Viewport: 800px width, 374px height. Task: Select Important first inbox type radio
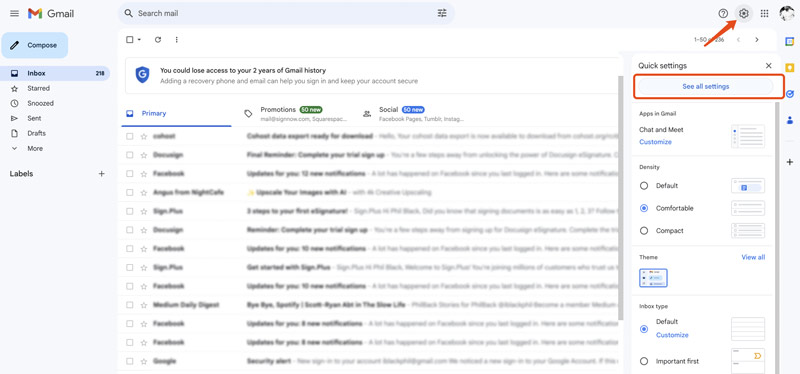[x=644, y=361]
